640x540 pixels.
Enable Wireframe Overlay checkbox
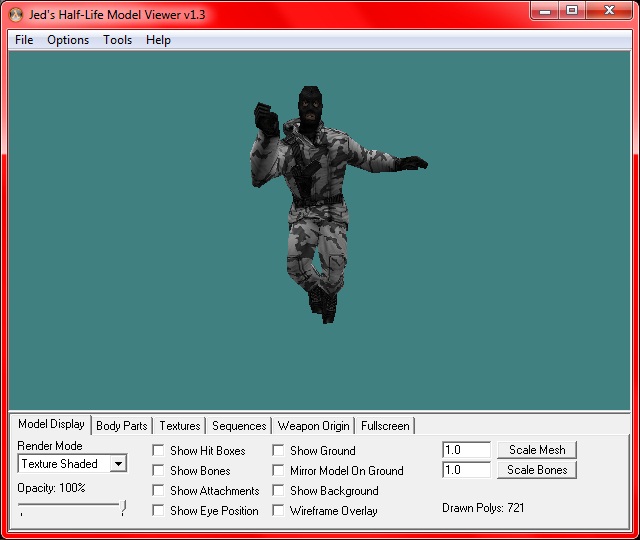tap(278, 511)
